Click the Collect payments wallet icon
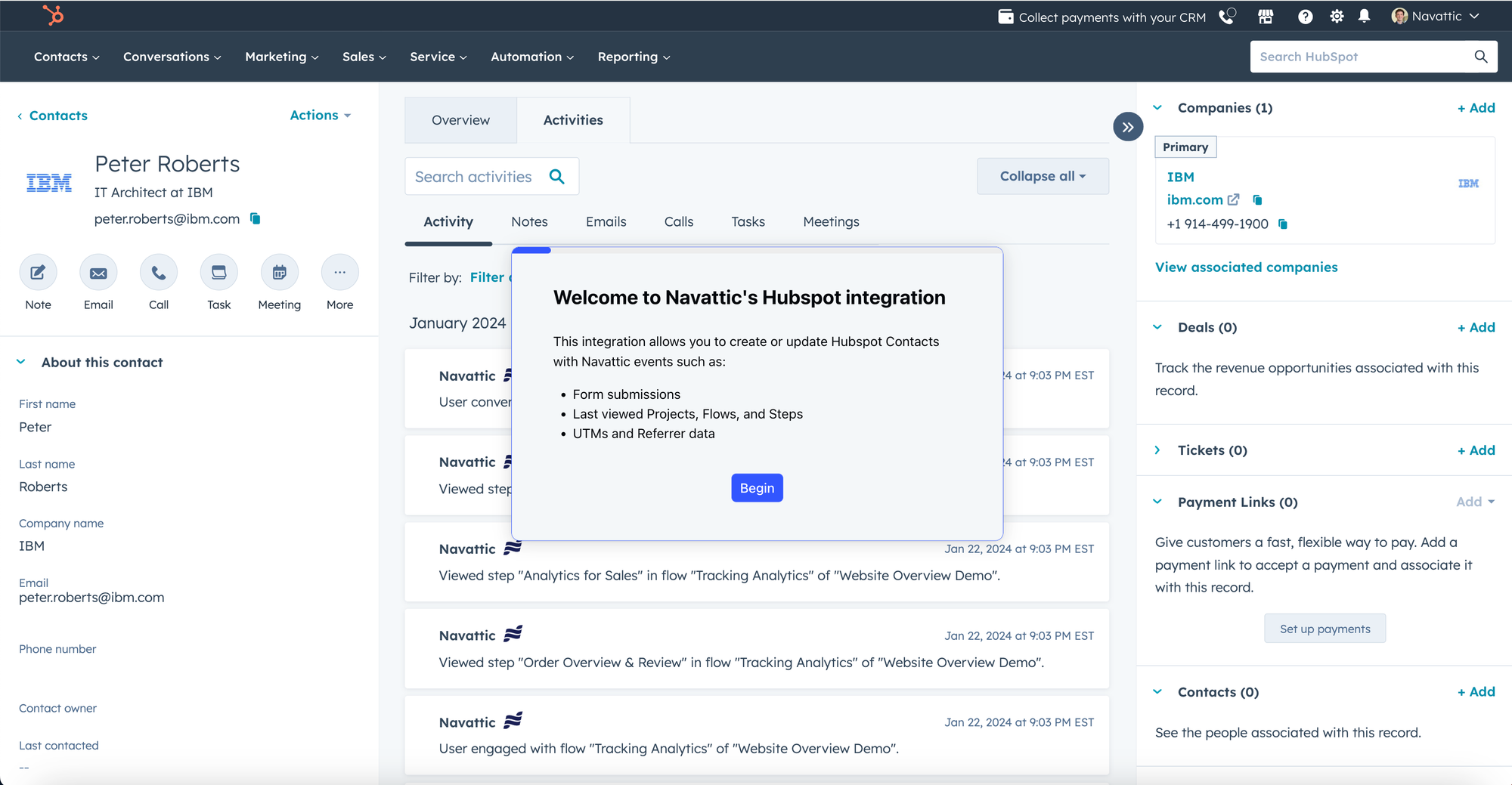Image resolution: width=1512 pixels, height=785 pixels. pyautogui.click(x=1005, y=17)
